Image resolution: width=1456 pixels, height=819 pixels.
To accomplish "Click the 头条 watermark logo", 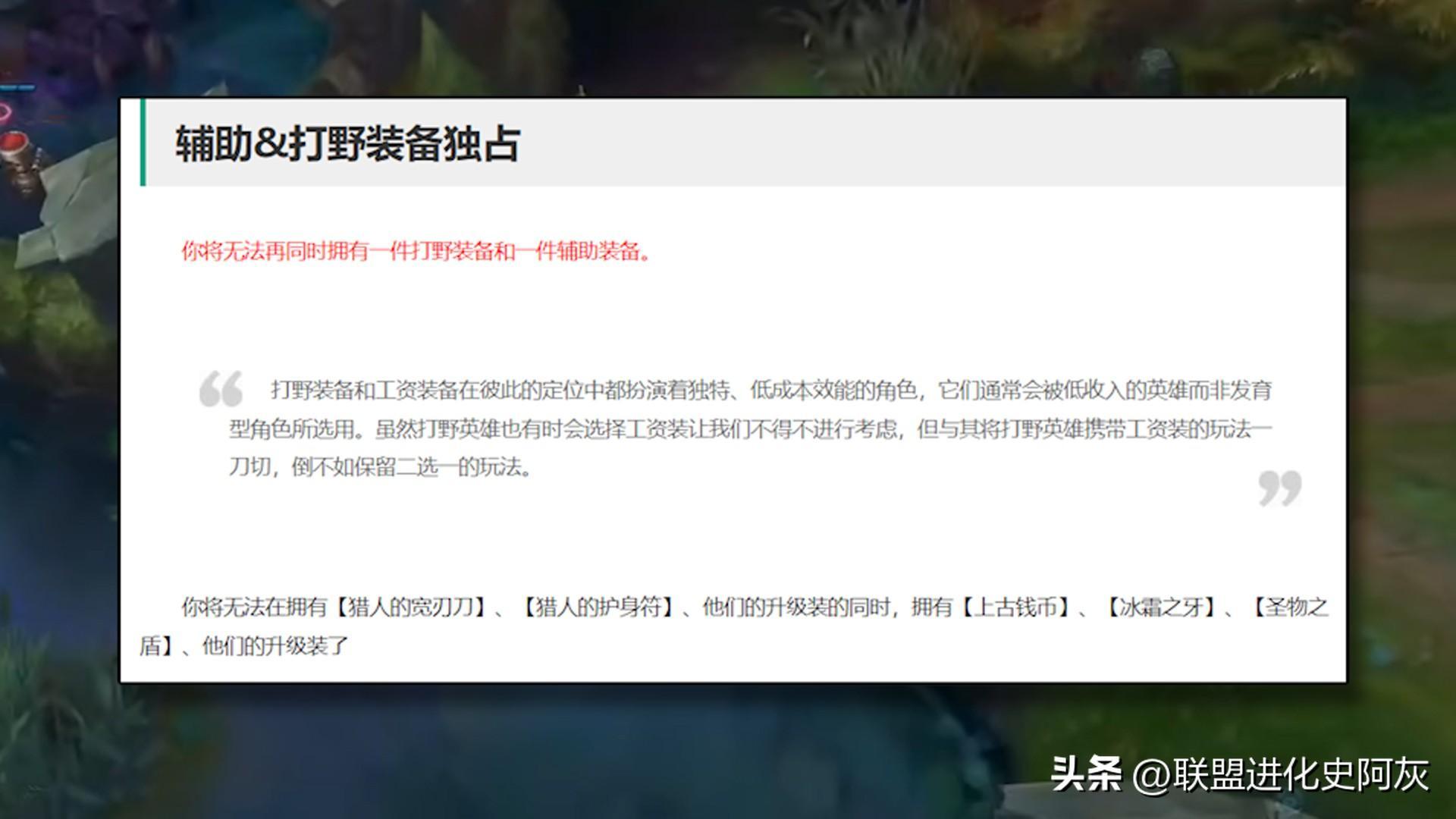I will tap(1086, 774).
